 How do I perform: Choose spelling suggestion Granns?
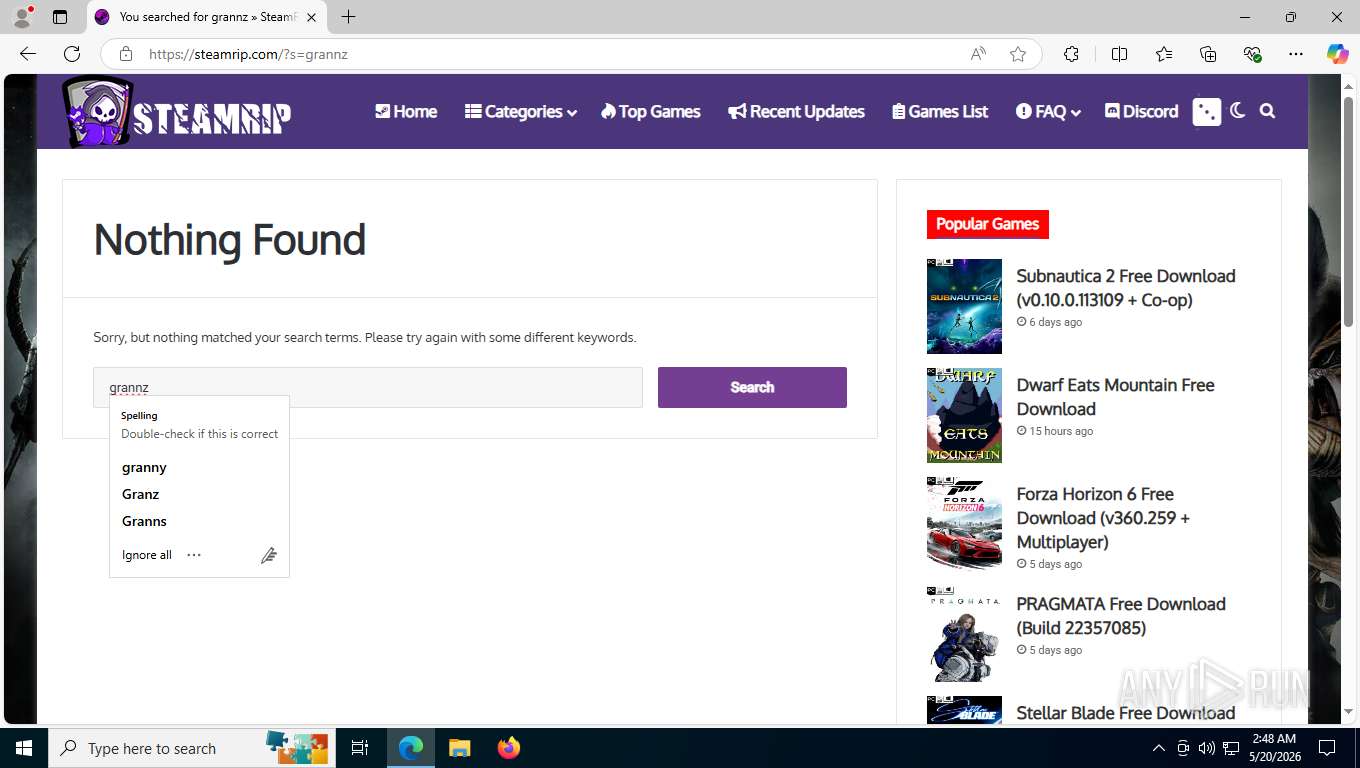144,521
